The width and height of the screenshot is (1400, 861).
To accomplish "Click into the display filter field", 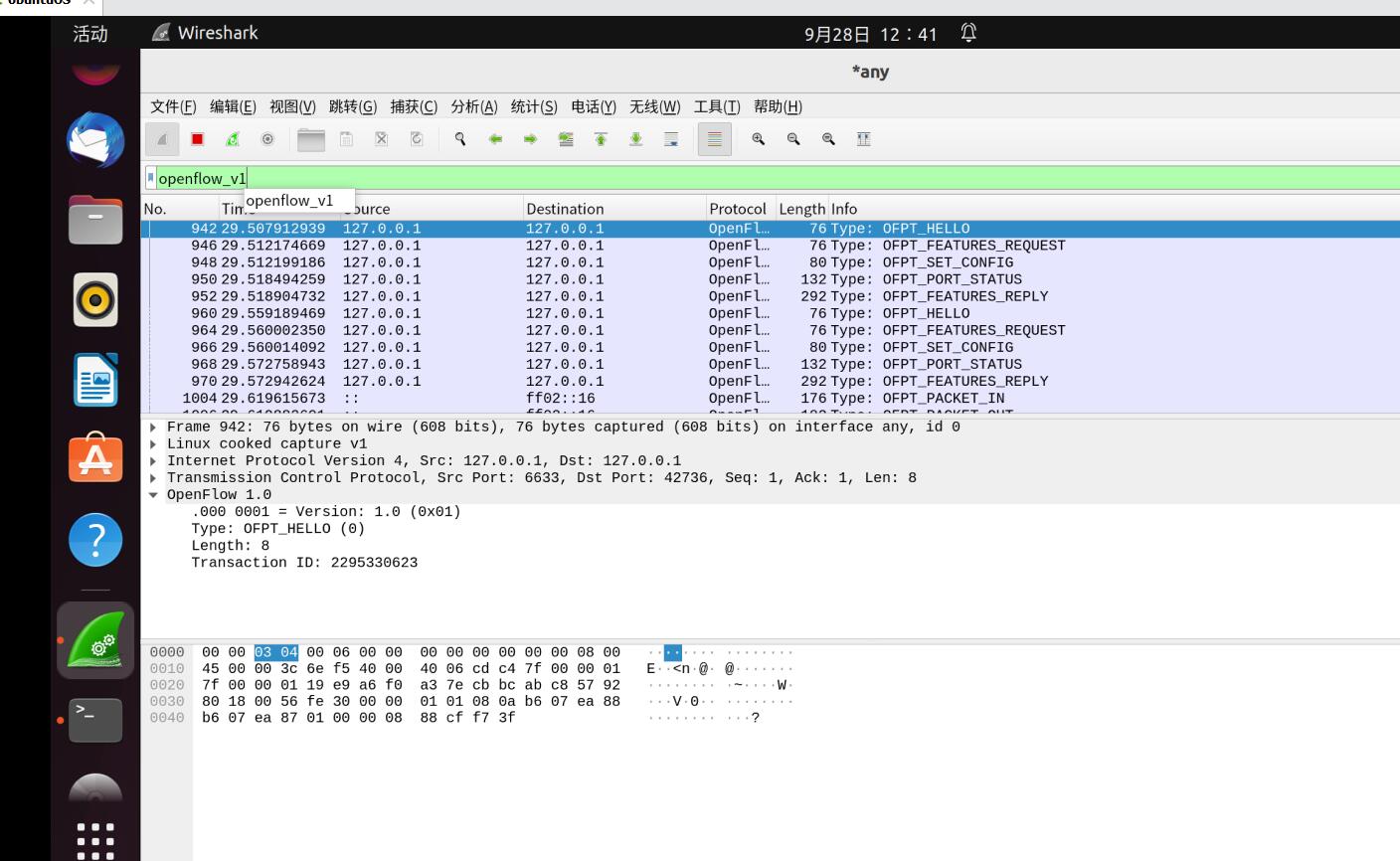I will pyautogui.click(x=778, y=178).
